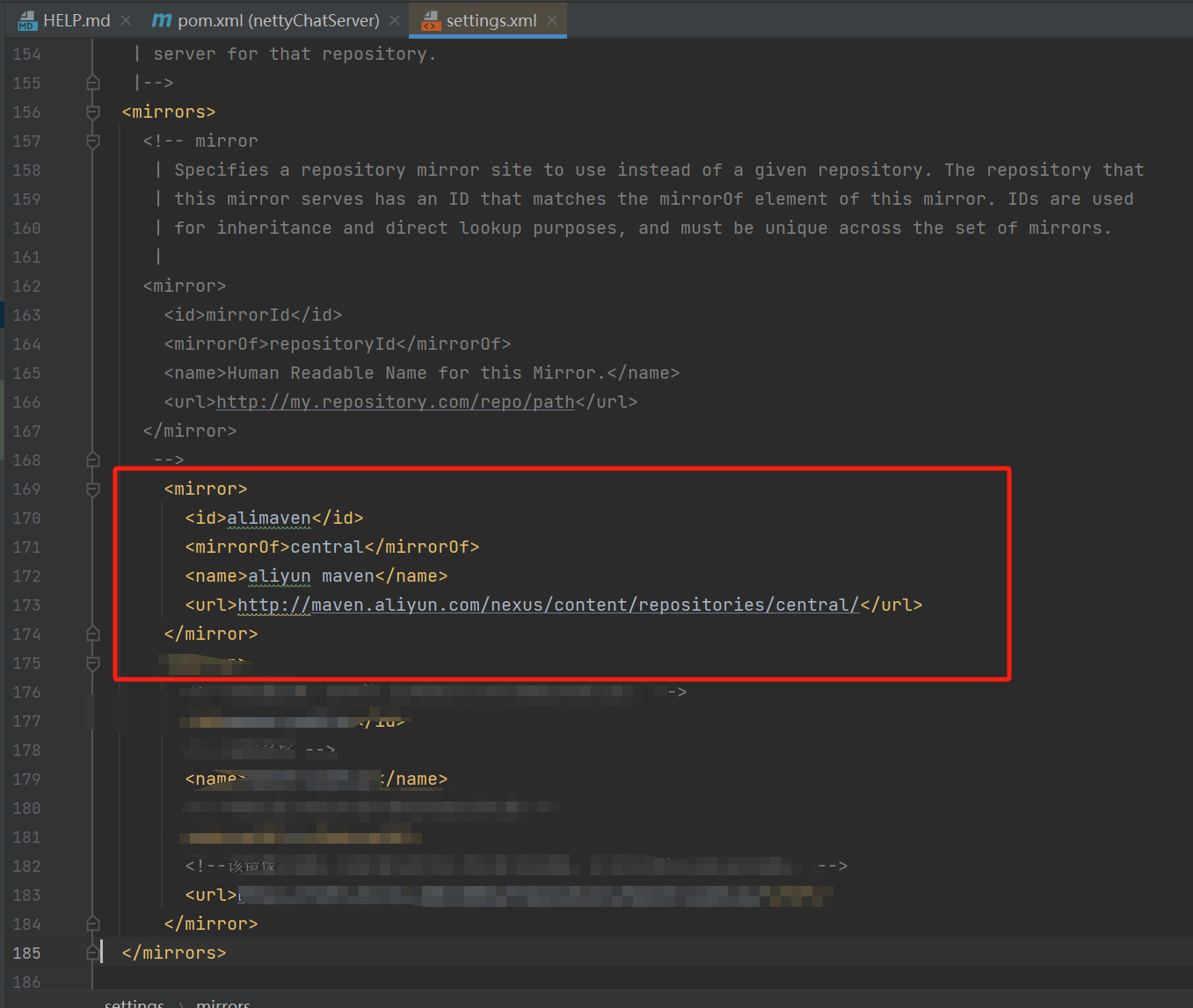Click the <mirrorOf>repositoryId</mirrorOf> line

[x=338, y=344]
